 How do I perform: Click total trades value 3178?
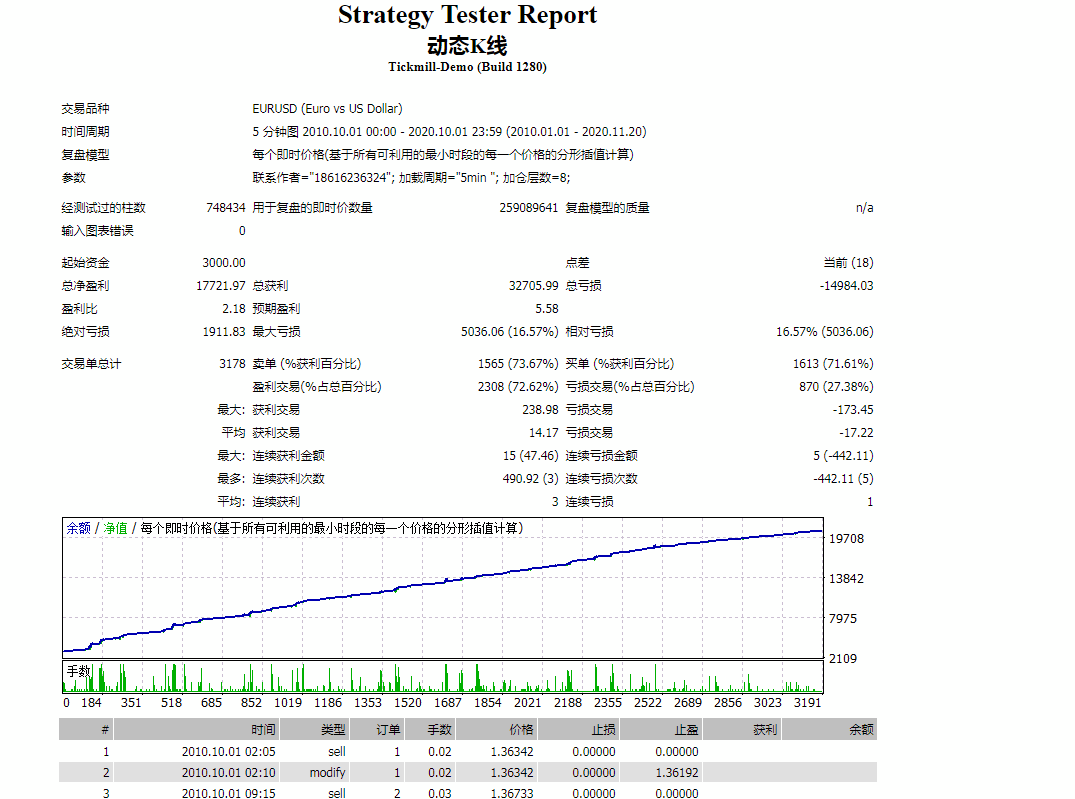pos(232,364)
